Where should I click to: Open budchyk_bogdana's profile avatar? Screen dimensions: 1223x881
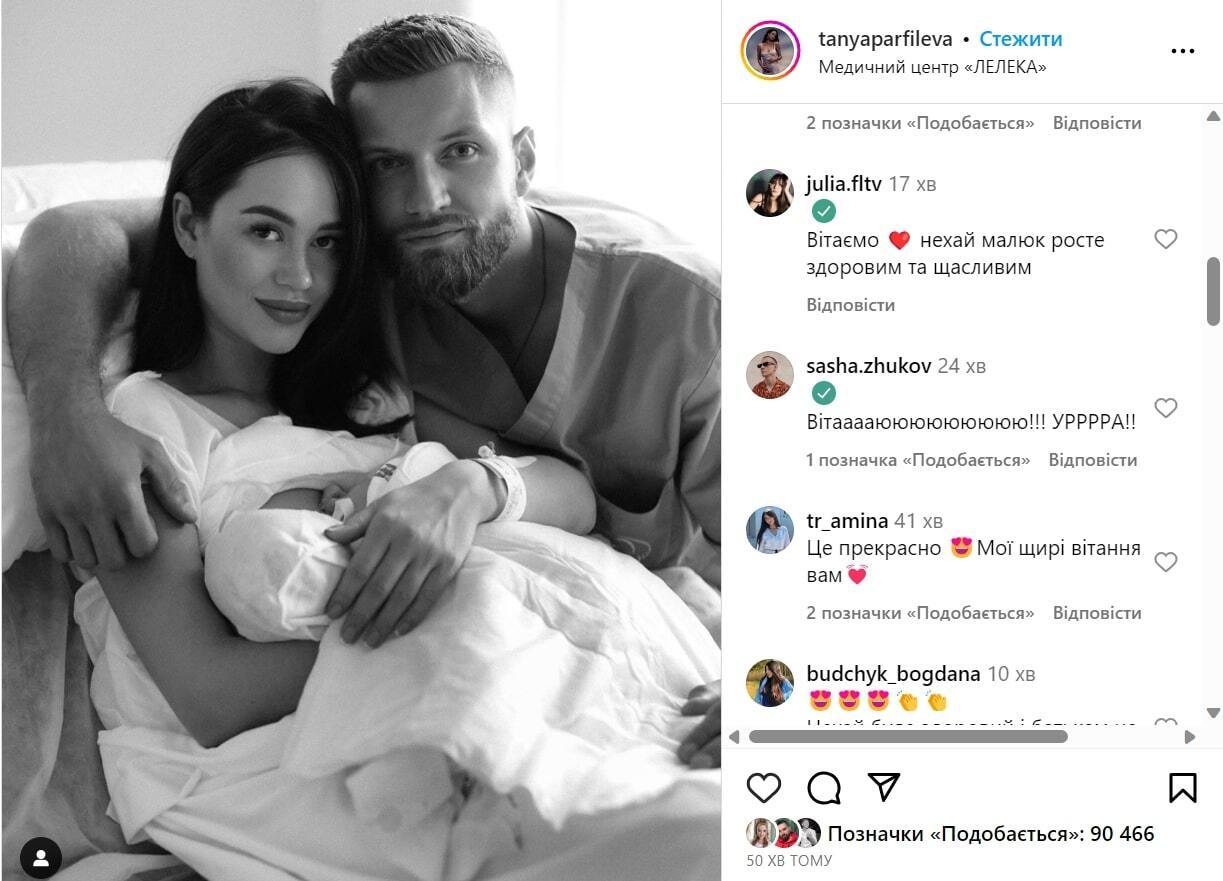770,683
